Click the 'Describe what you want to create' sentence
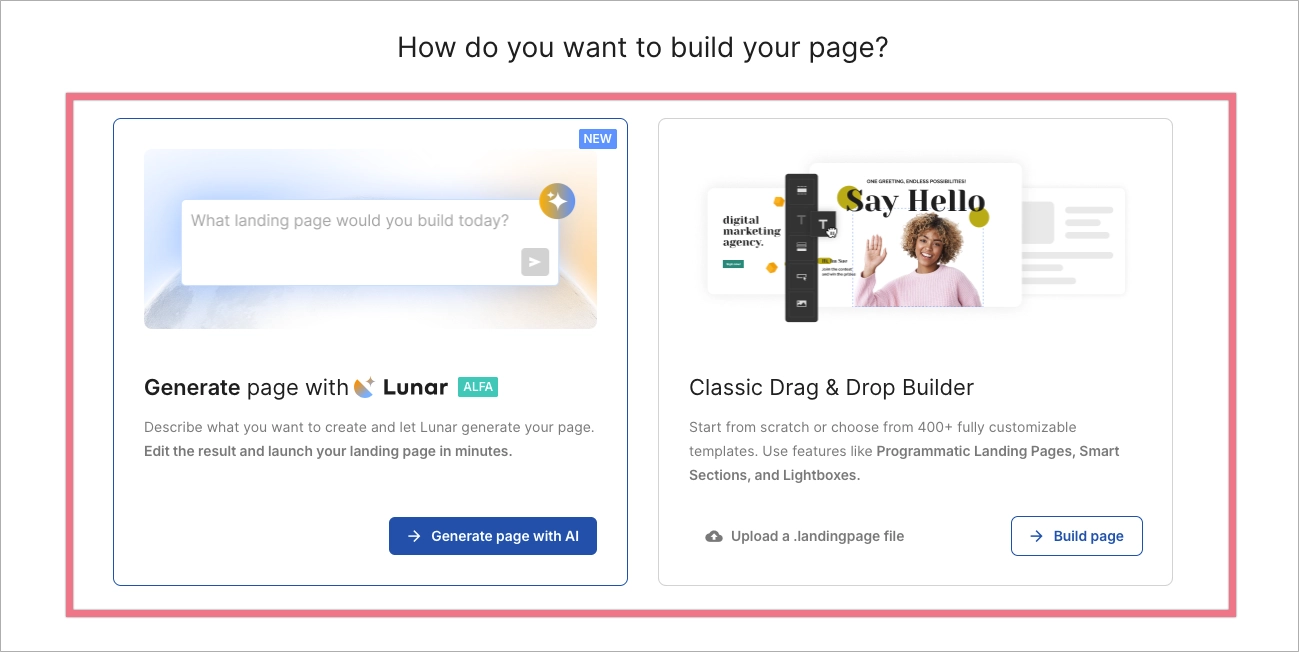1299x652 pixels. point(369,427)
